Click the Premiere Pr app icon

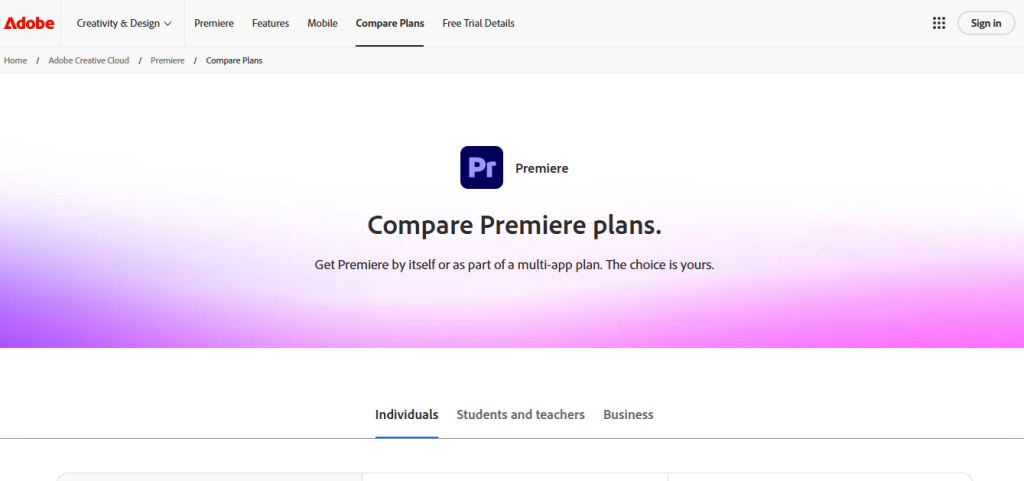coord(481,168)
